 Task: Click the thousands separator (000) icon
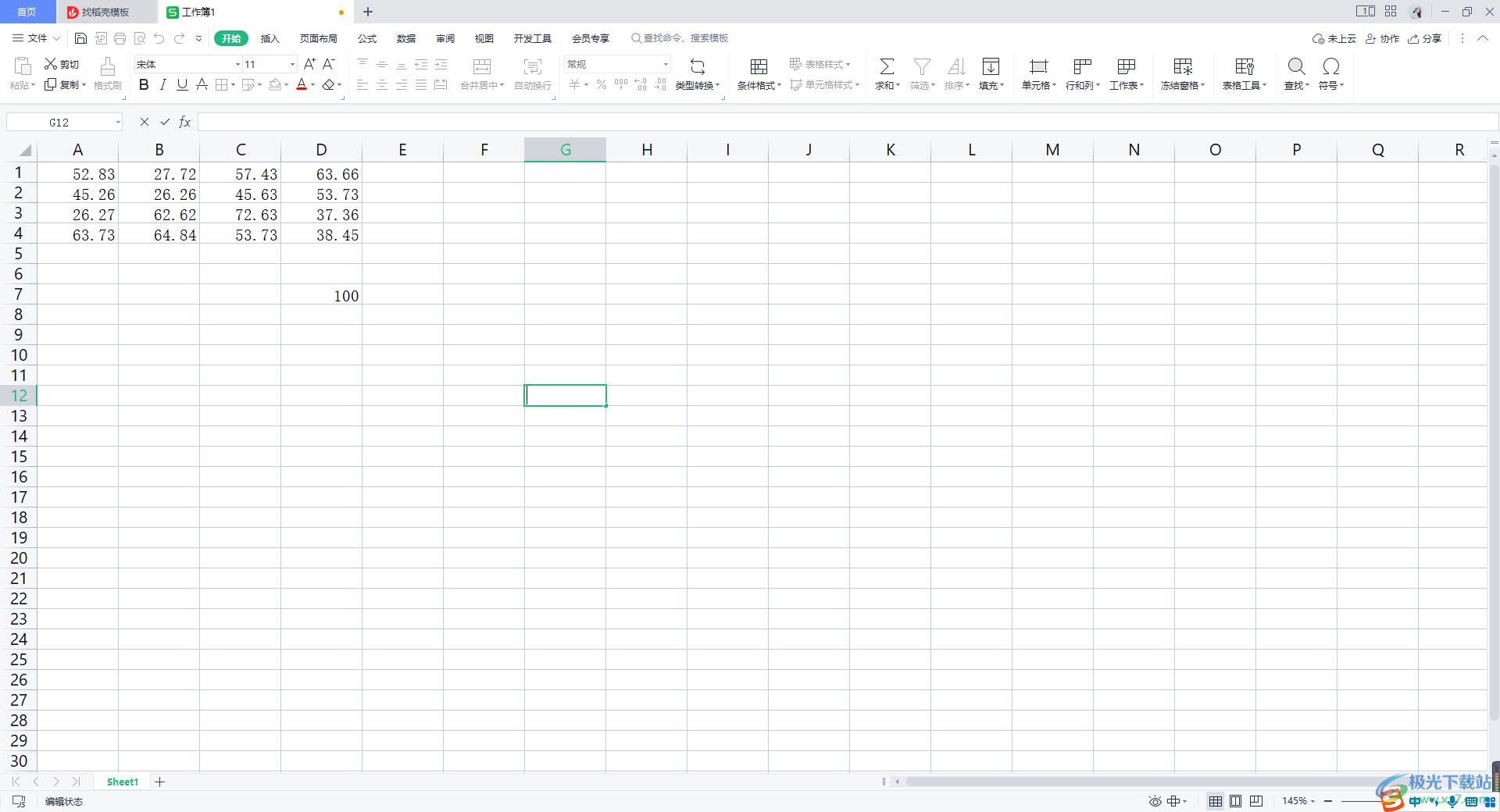point(621,84)
